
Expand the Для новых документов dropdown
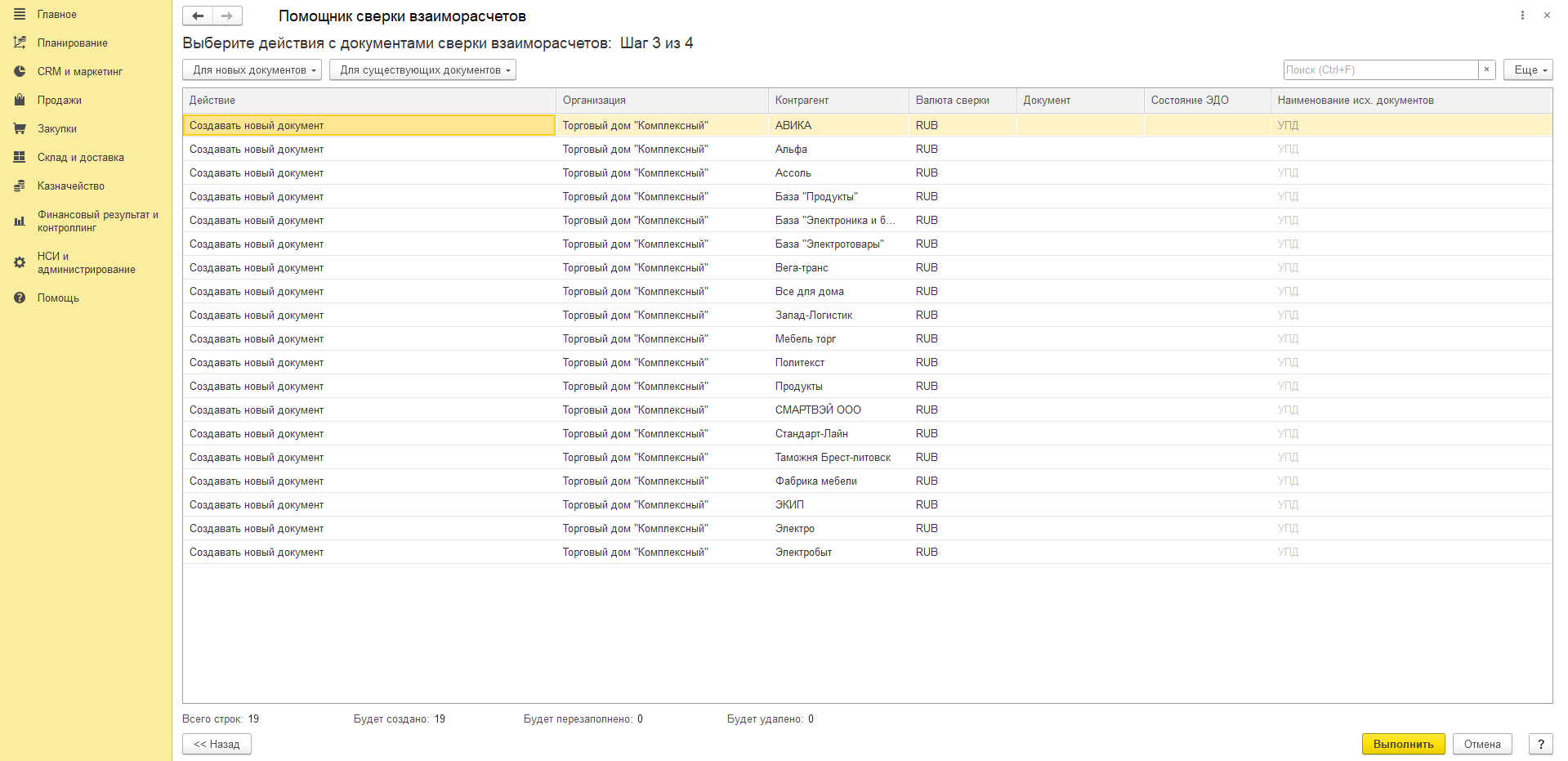click(252, 69)
